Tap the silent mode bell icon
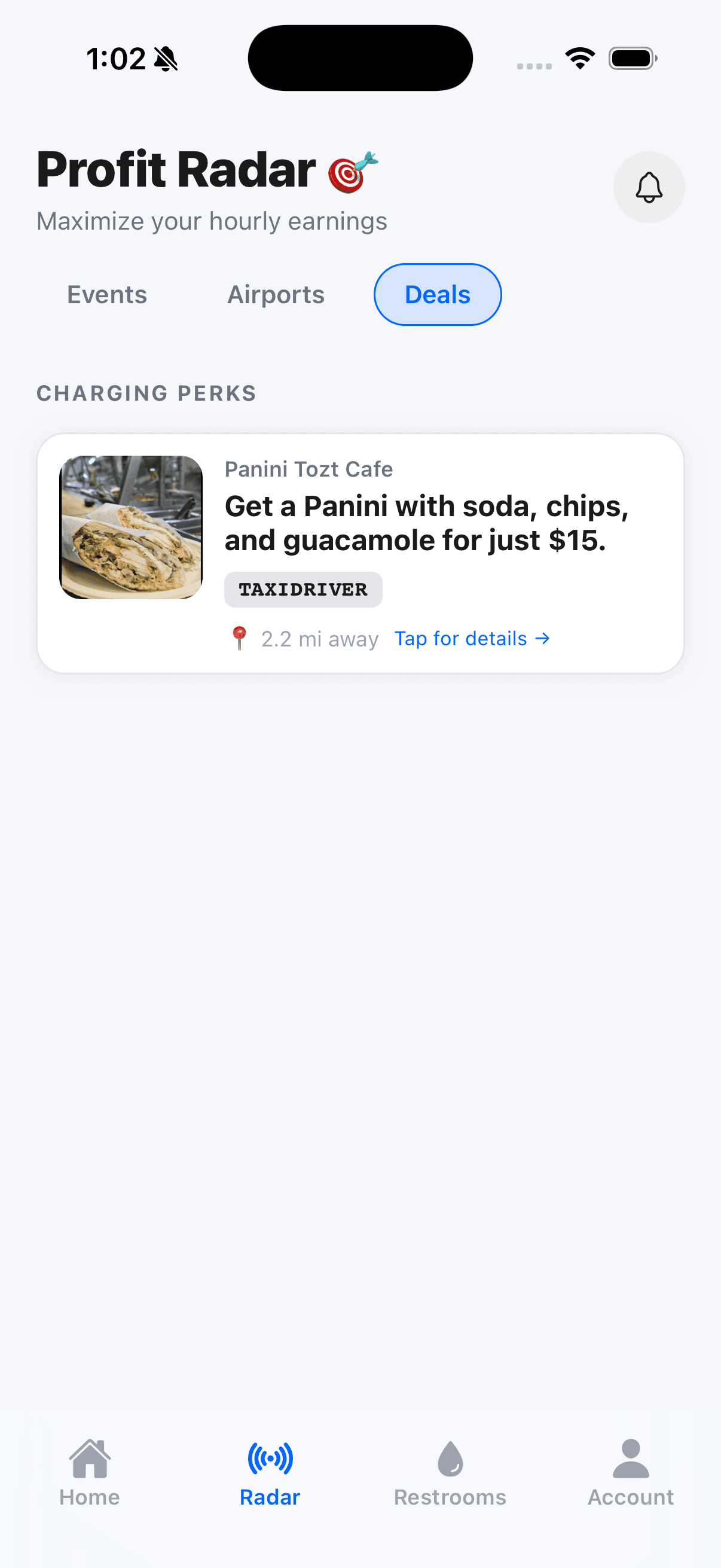 coord(166,59)
